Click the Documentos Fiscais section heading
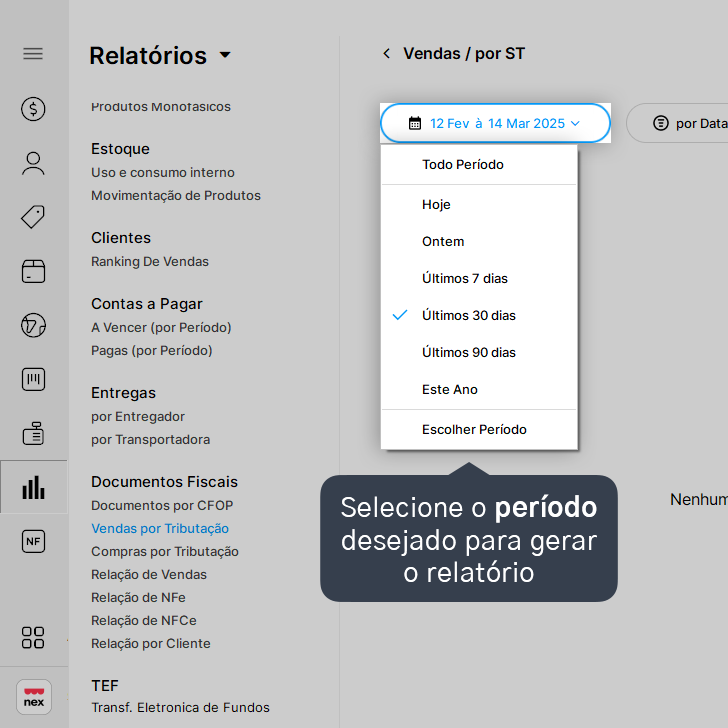The image size is (728, 728). click(164, 482)
